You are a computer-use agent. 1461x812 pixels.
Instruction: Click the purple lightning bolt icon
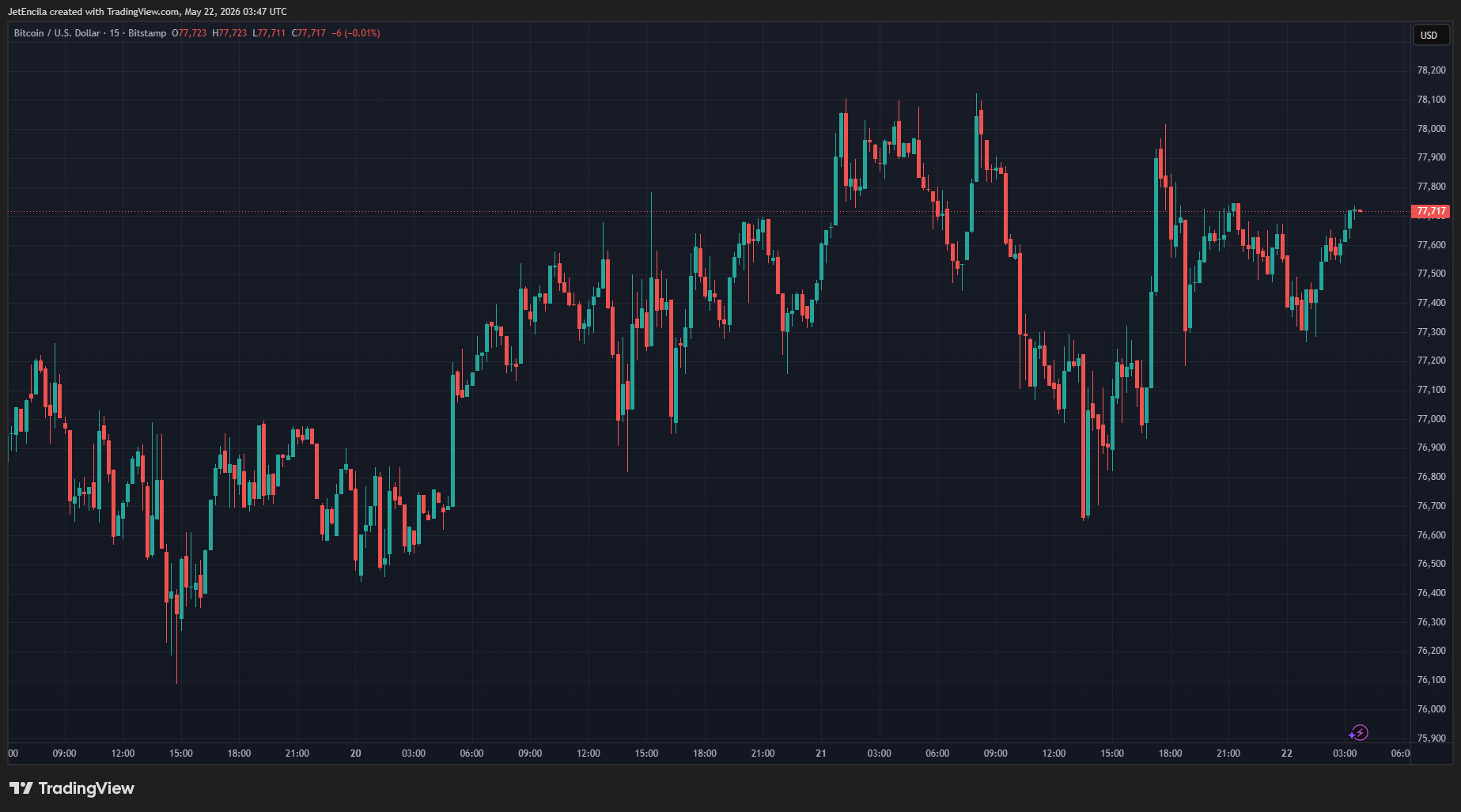(1358, 733)
